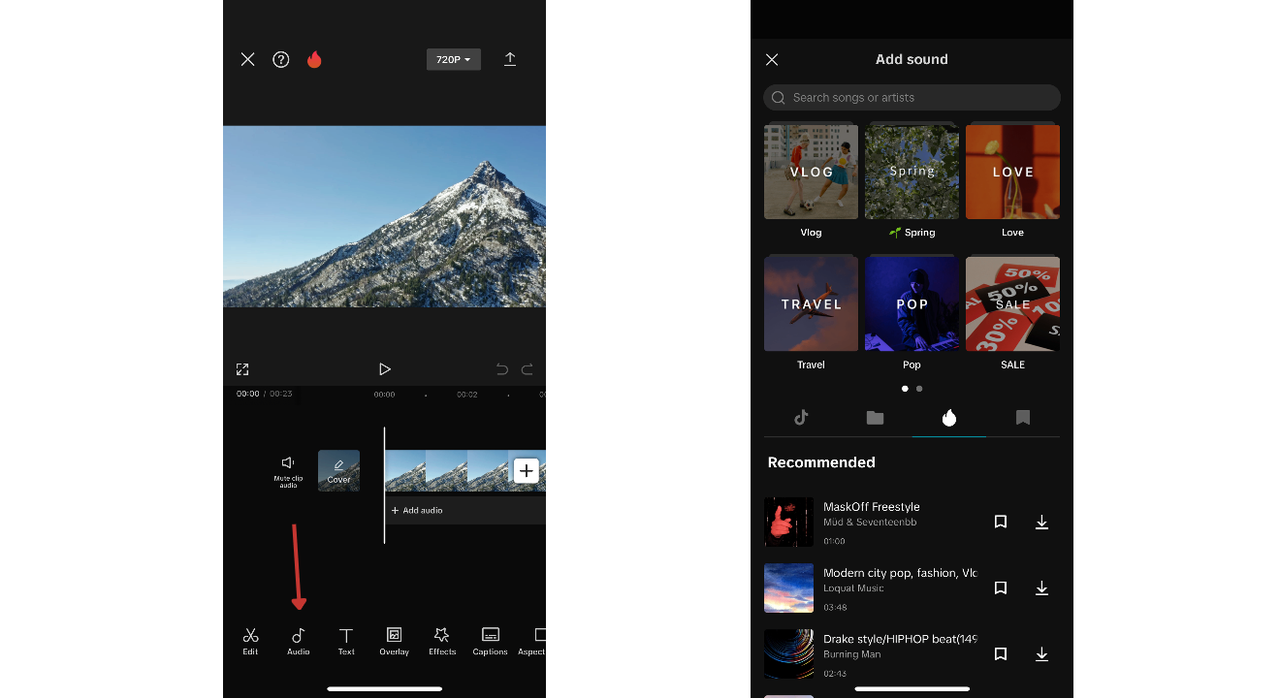Select Modern city pop, fashion track title
The height and width of the screenshot is (698, 1280).
click(x=900, y=573)
